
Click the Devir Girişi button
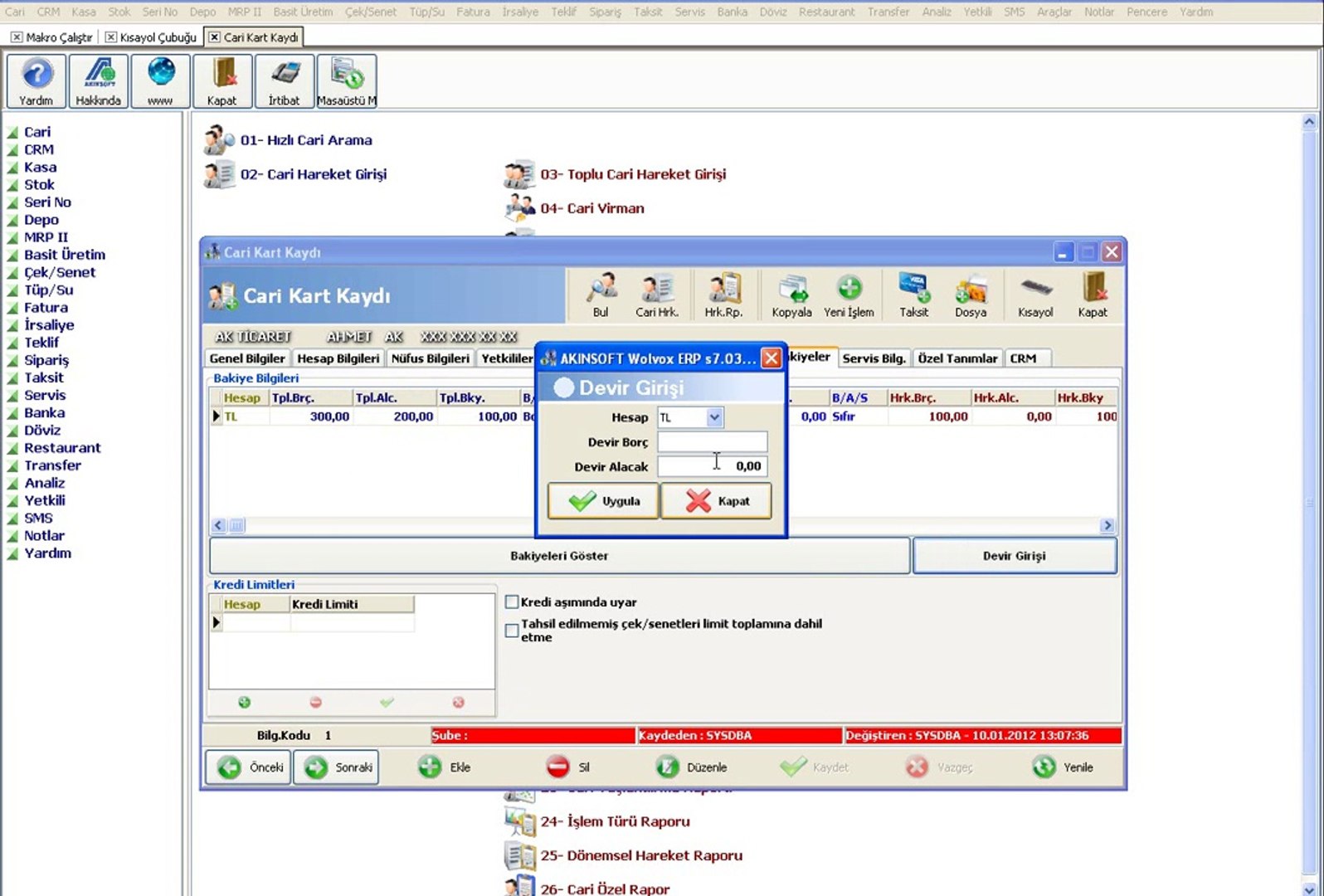pyautogui.click(x=1015, y=556)
